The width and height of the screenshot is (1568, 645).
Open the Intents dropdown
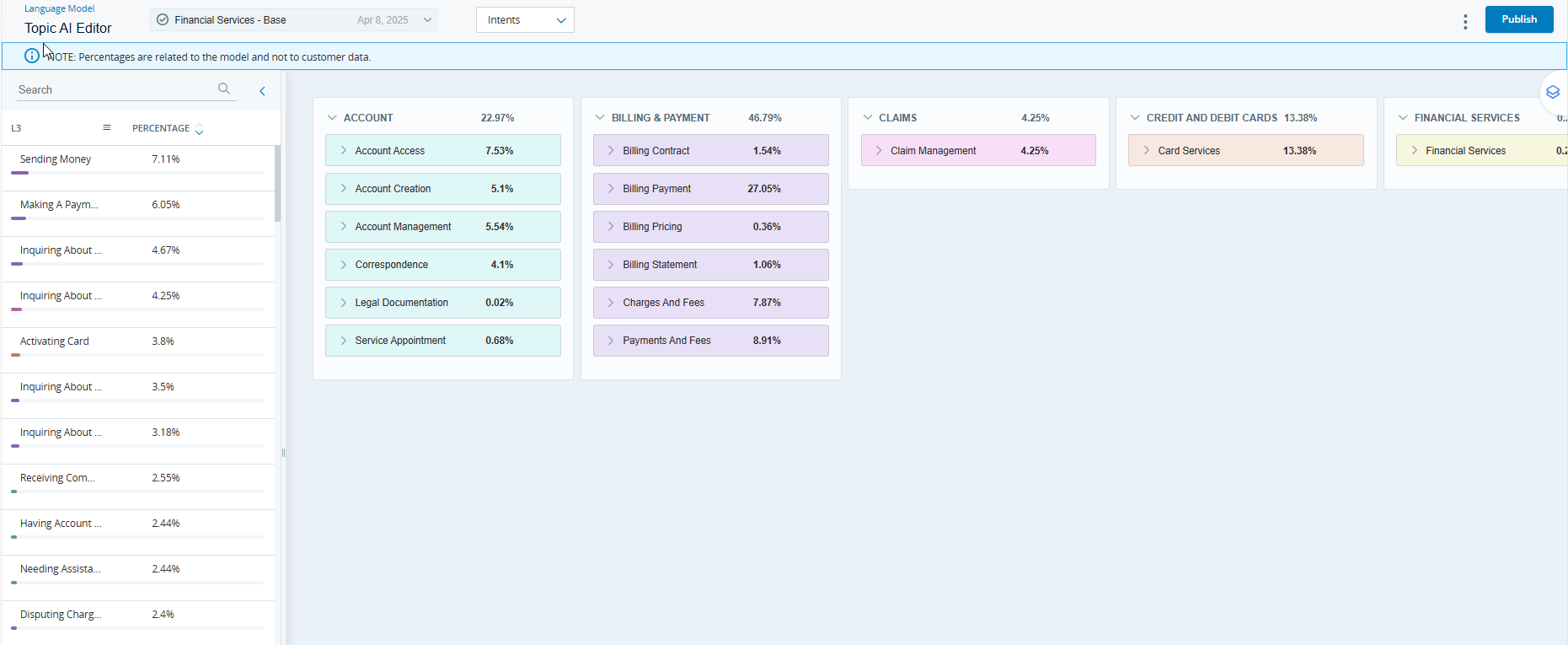[525, 20]
